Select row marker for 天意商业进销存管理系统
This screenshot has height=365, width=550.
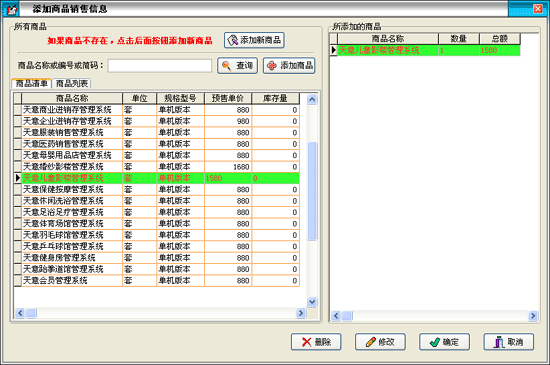point(18,110)
